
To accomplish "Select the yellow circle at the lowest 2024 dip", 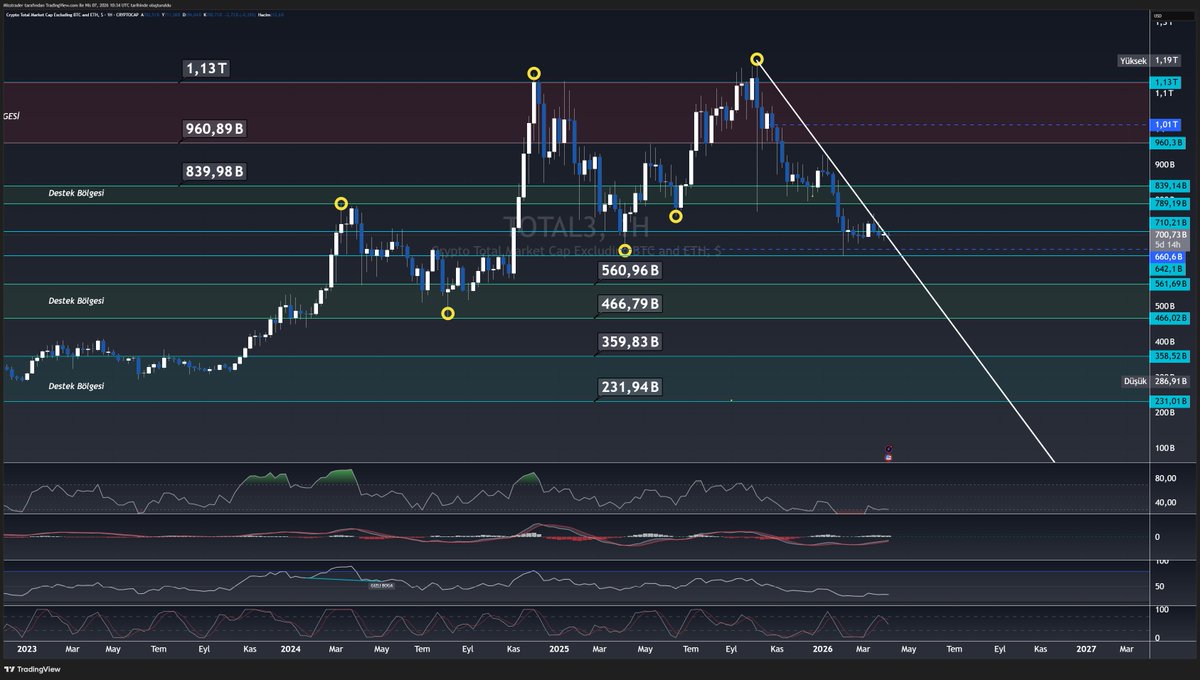I will (x=447, y=313).
